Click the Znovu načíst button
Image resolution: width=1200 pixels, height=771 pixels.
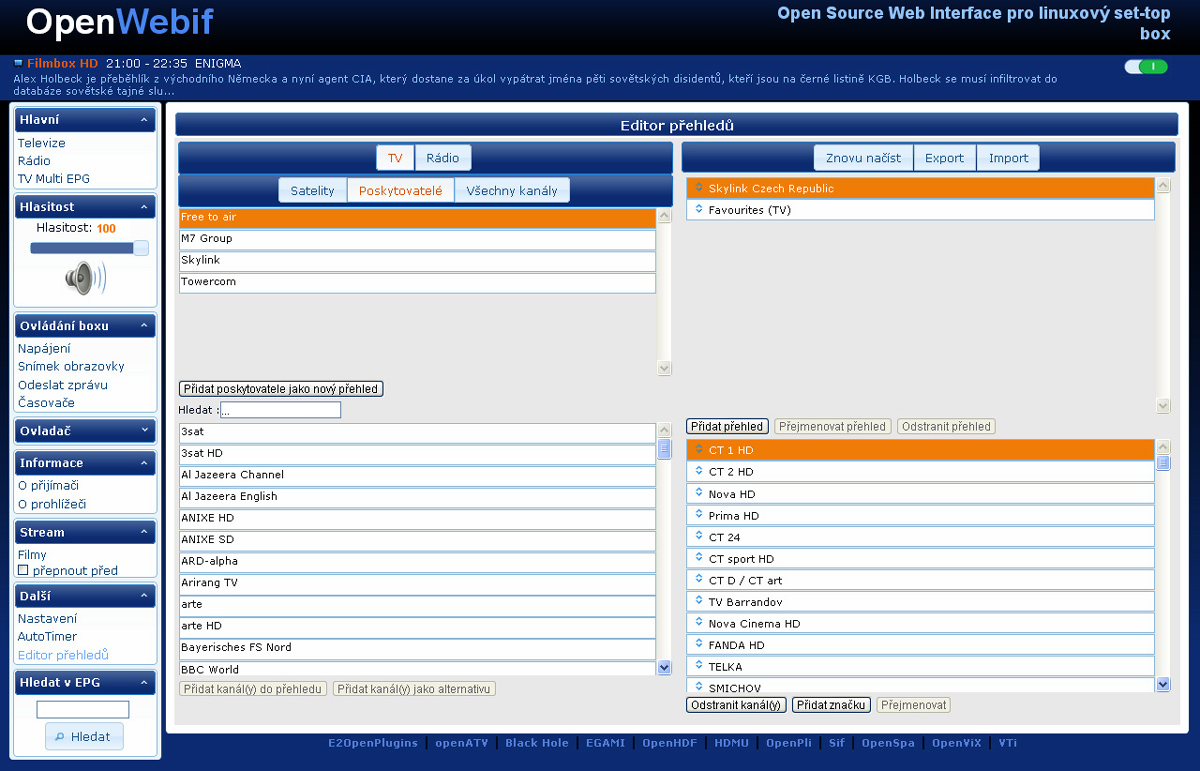pos(863,158)
